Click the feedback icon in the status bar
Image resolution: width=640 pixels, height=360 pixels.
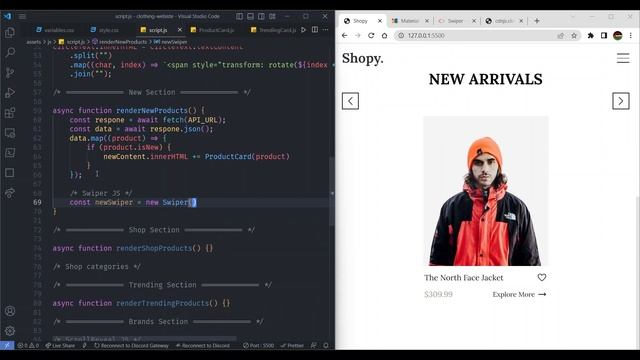click(x=313, y=345)
